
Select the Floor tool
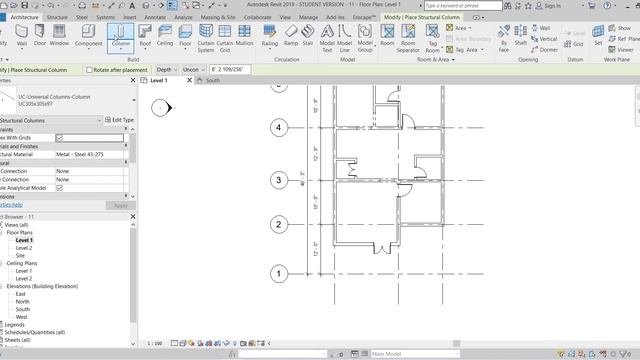pyautogui.click(x=185, y=36)
